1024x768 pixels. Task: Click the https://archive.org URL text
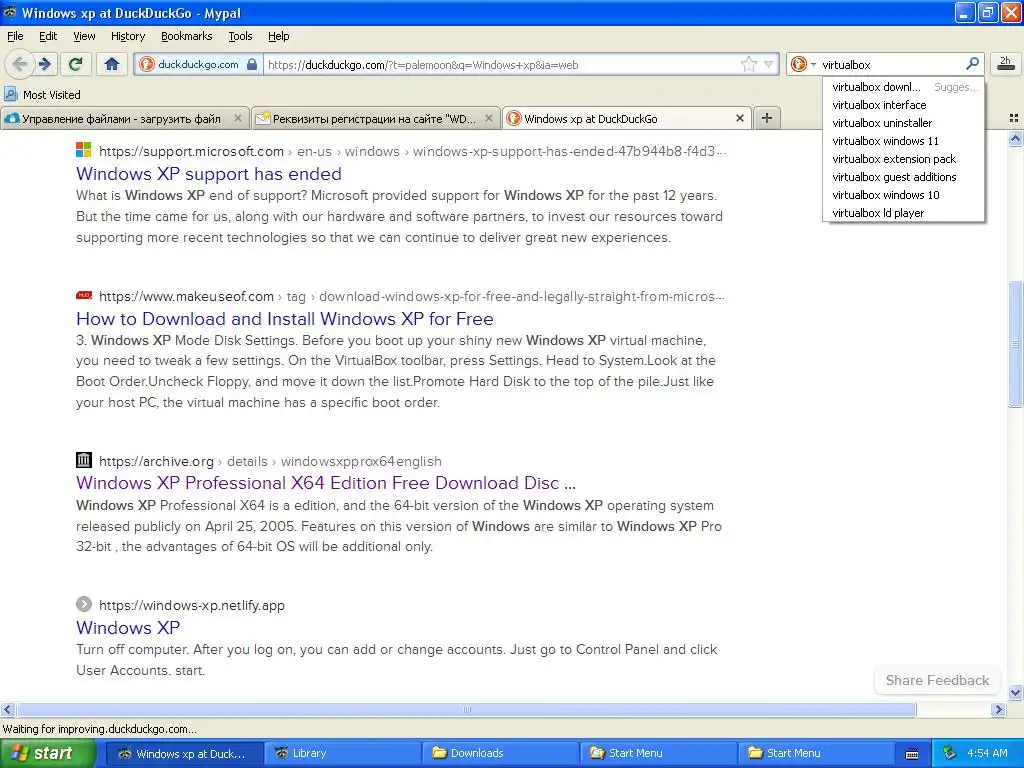click(156, 461)
